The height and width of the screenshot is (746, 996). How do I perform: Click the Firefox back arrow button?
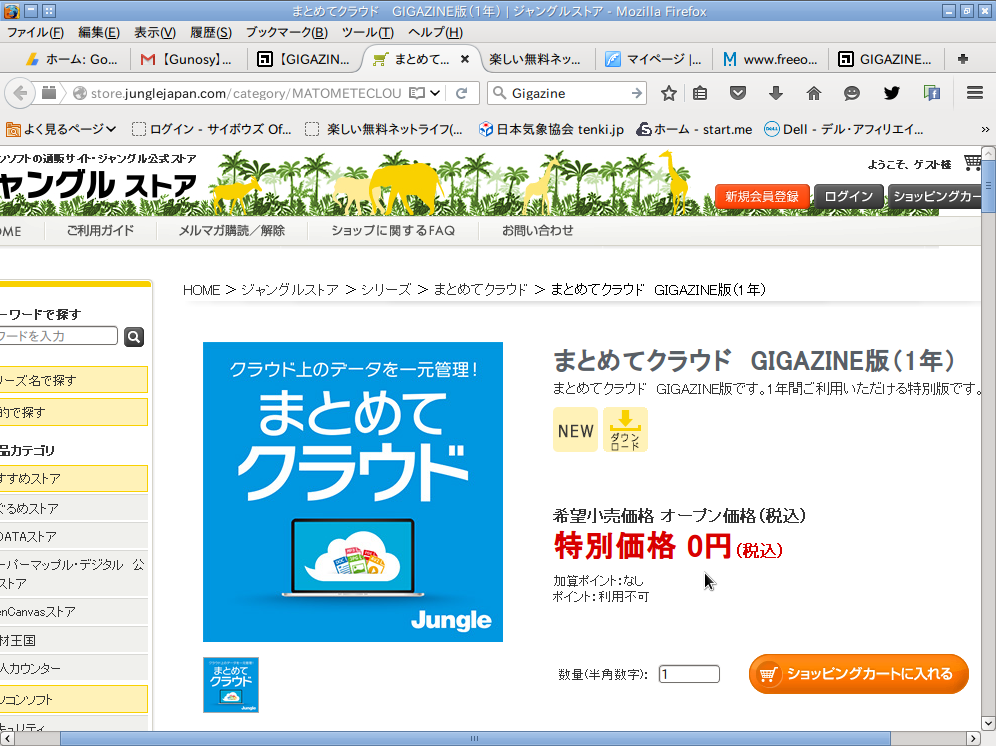click(20, 93)
